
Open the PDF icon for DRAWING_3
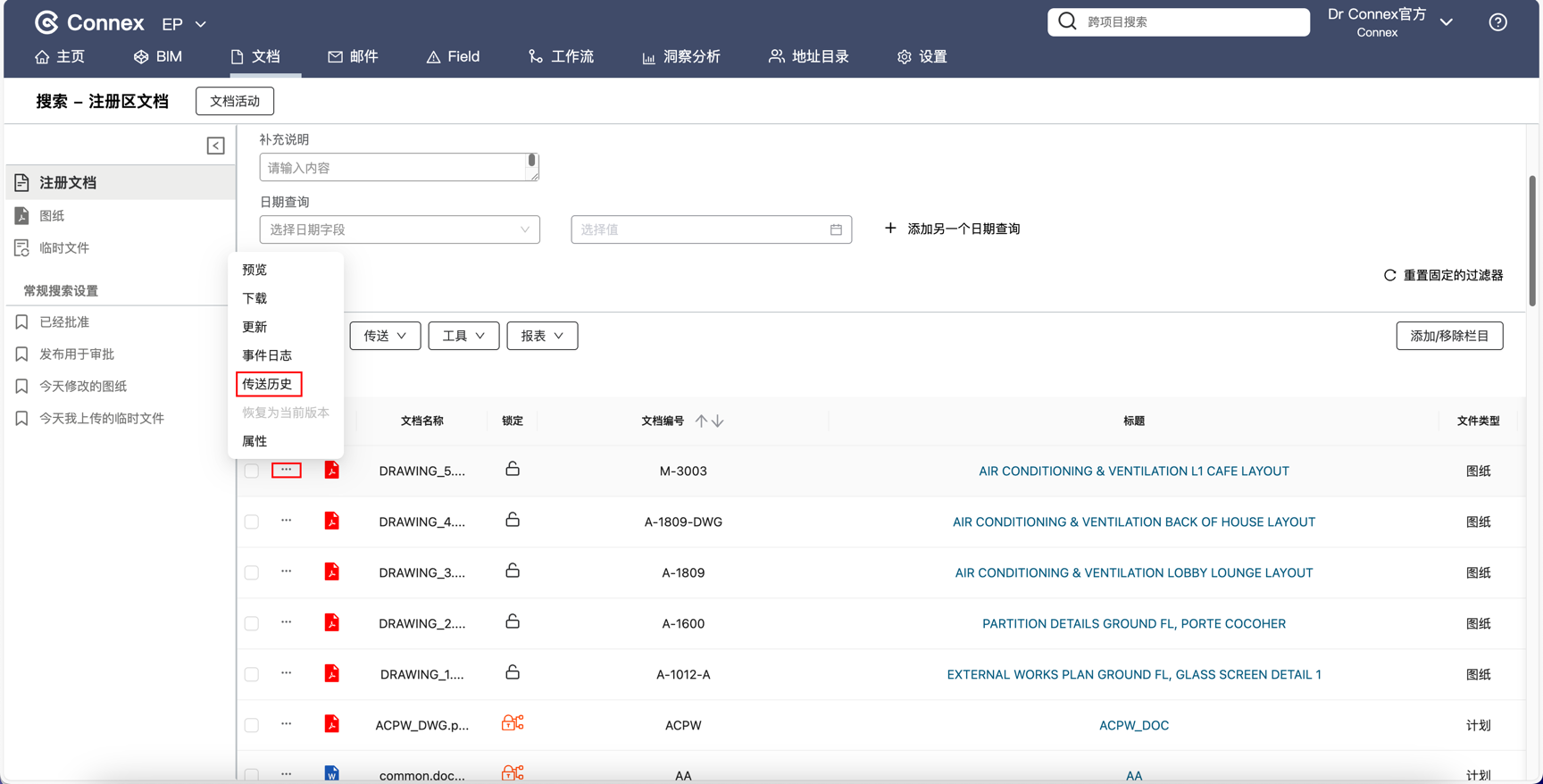click(x=332, y=571)
